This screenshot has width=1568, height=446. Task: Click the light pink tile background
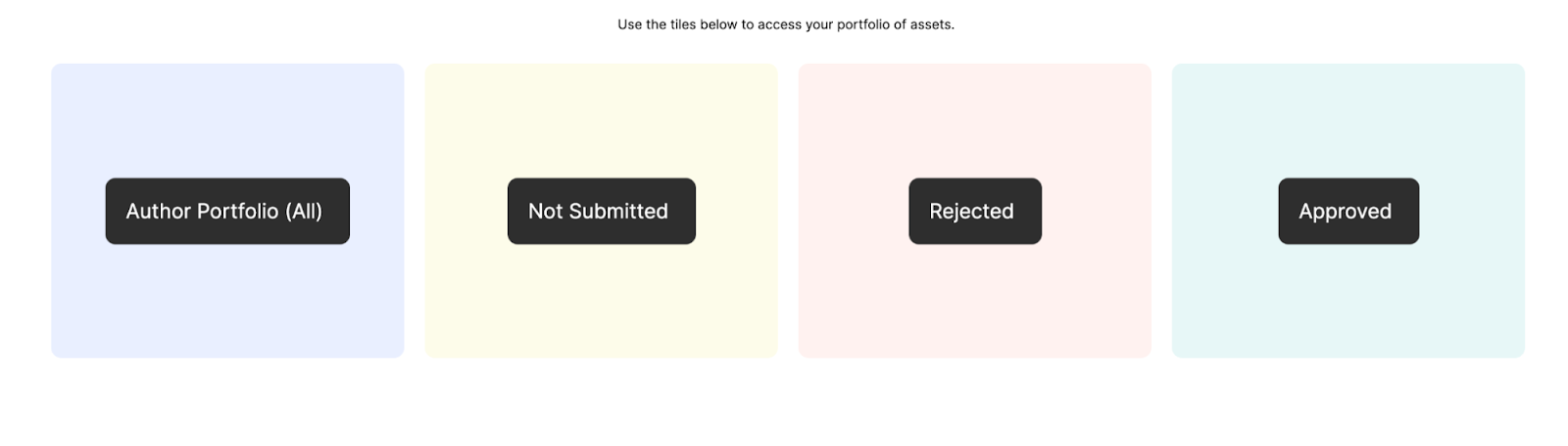(x=974, y=304)
